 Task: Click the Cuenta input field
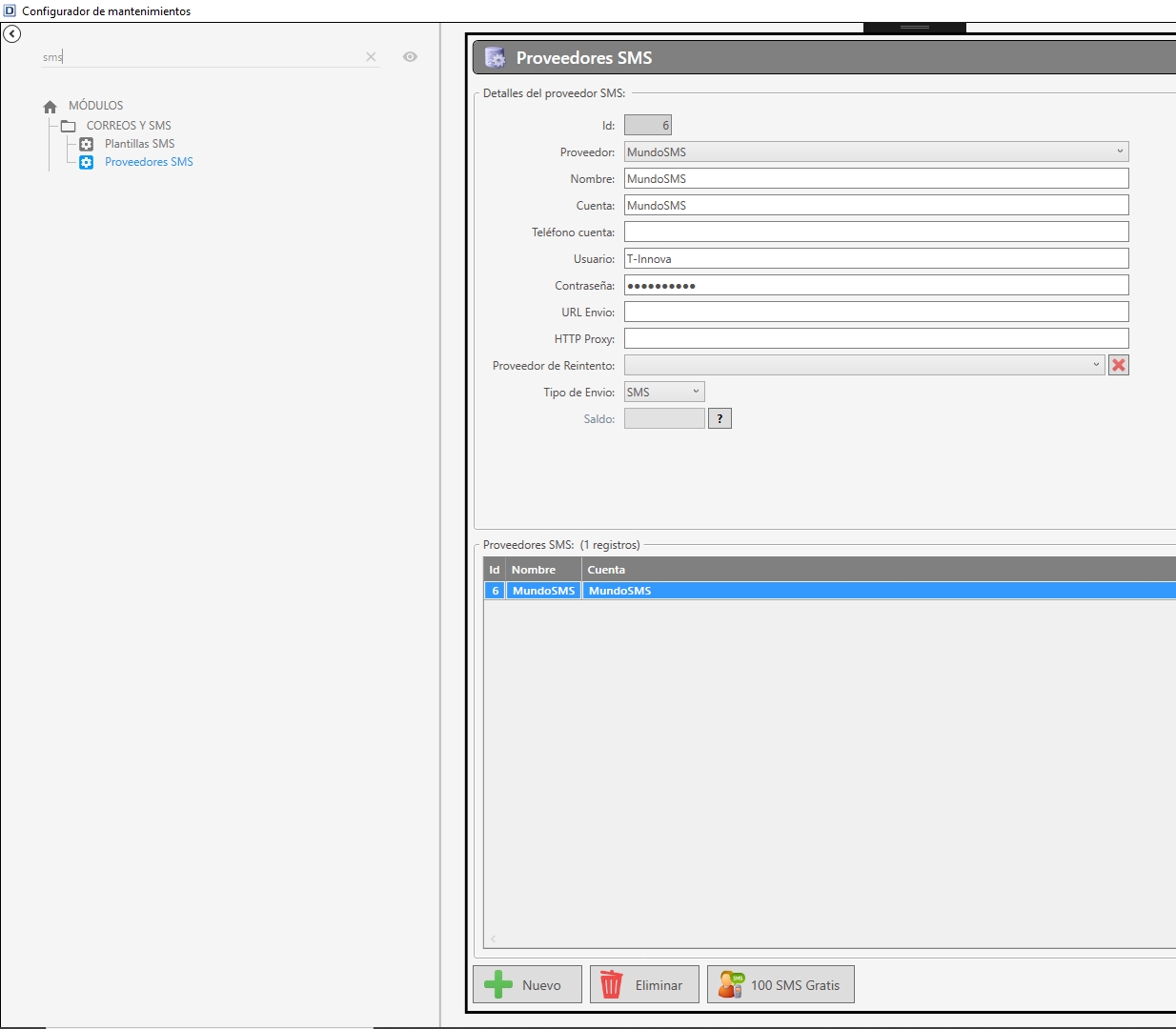pyautogui.click(x=877, y=205)
